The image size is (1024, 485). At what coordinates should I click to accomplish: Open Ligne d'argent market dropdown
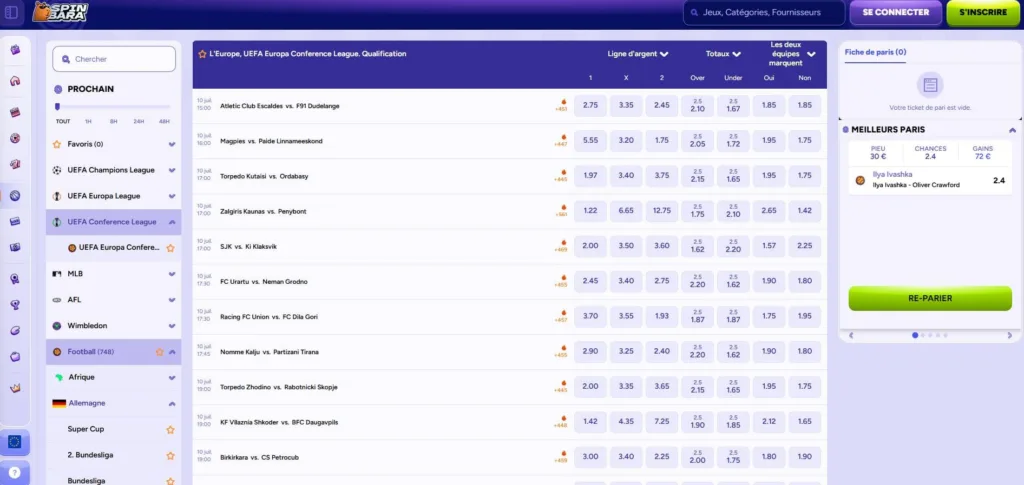pos(637,54)
